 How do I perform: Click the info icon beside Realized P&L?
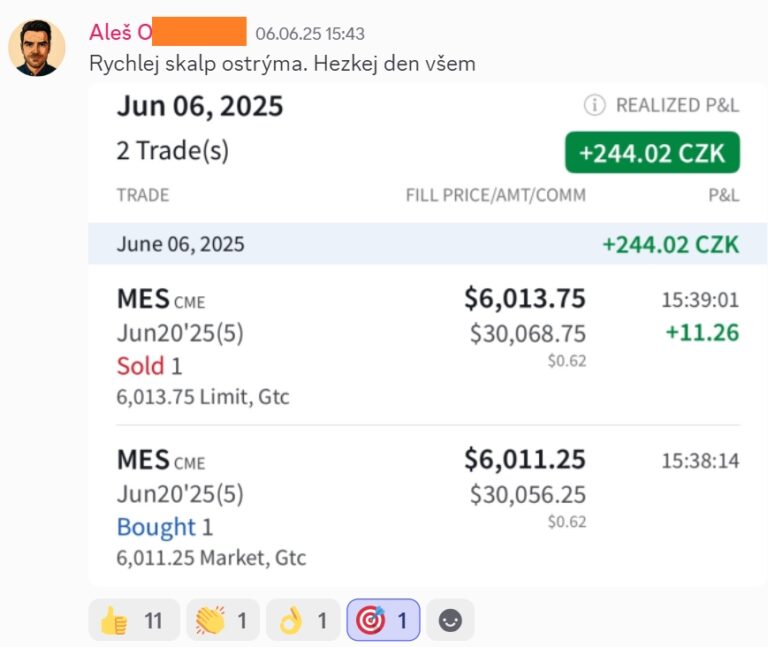(594, 105)
